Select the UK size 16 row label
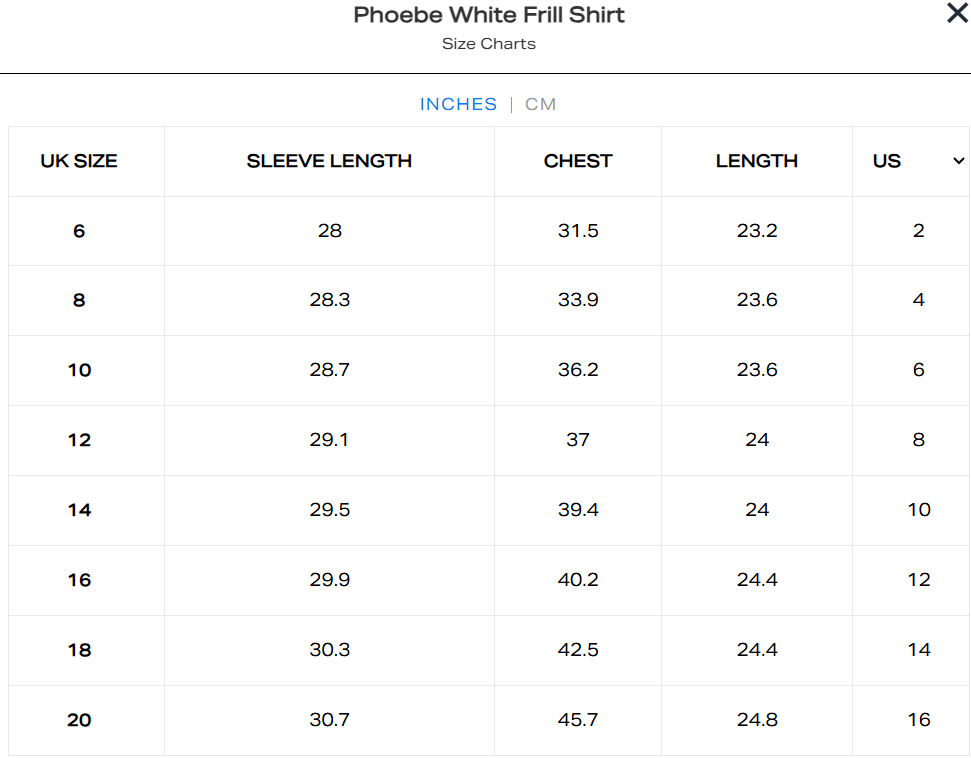The width and height of the screenshot is (971, 758). coord(79,580)
